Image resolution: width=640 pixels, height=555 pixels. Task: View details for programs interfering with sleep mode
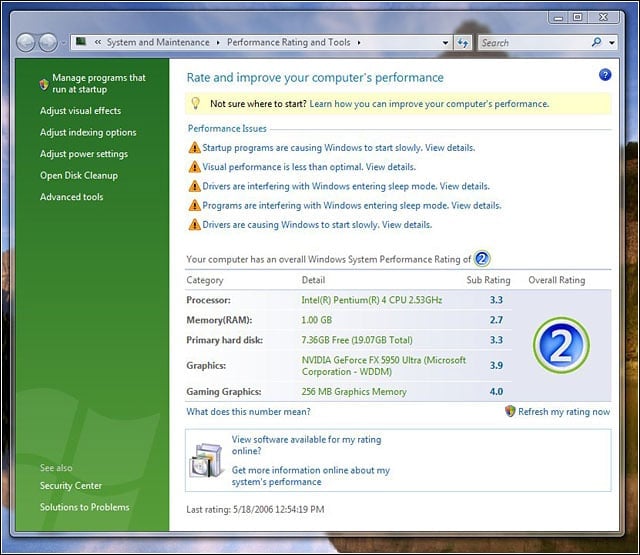[x=476, y=205]
